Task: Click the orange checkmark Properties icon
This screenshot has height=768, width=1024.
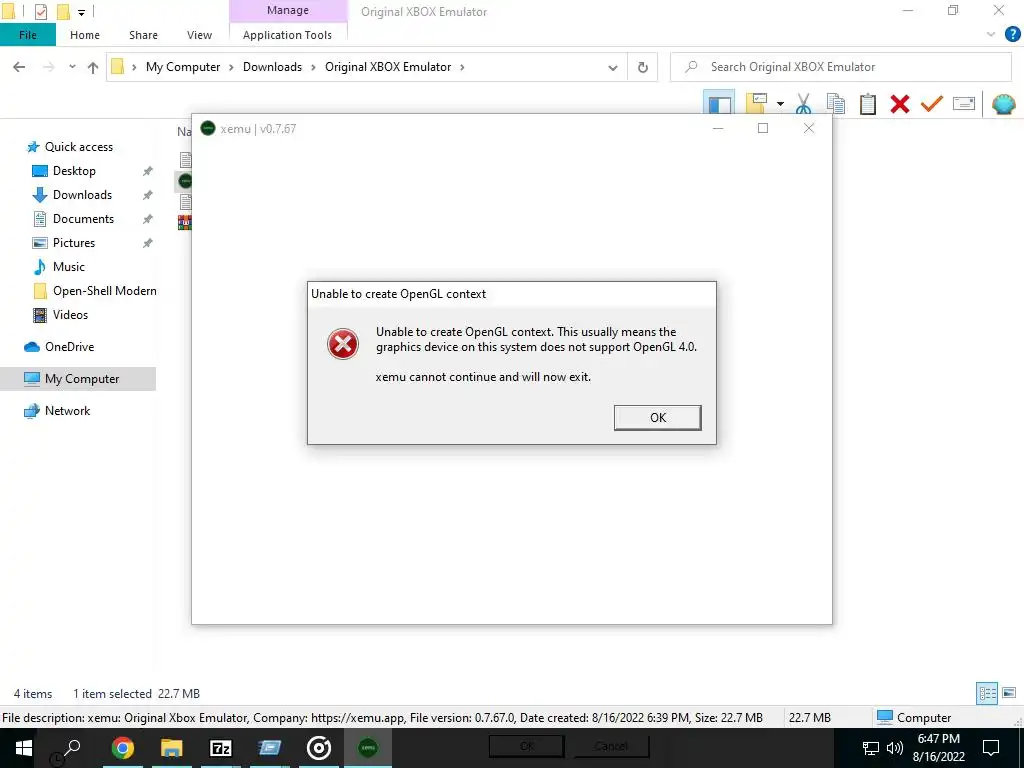Action: 932,104
